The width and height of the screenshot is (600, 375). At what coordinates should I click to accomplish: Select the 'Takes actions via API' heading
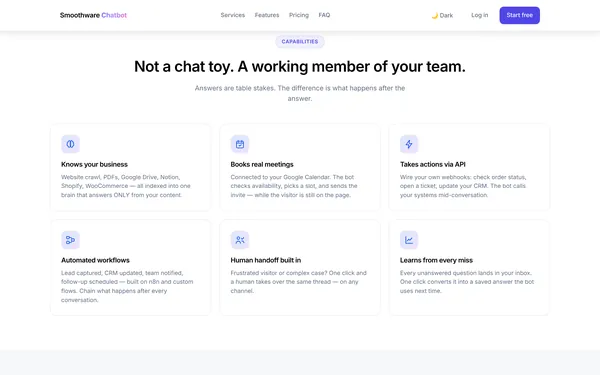pyautogui.click(x=433, y=164)
